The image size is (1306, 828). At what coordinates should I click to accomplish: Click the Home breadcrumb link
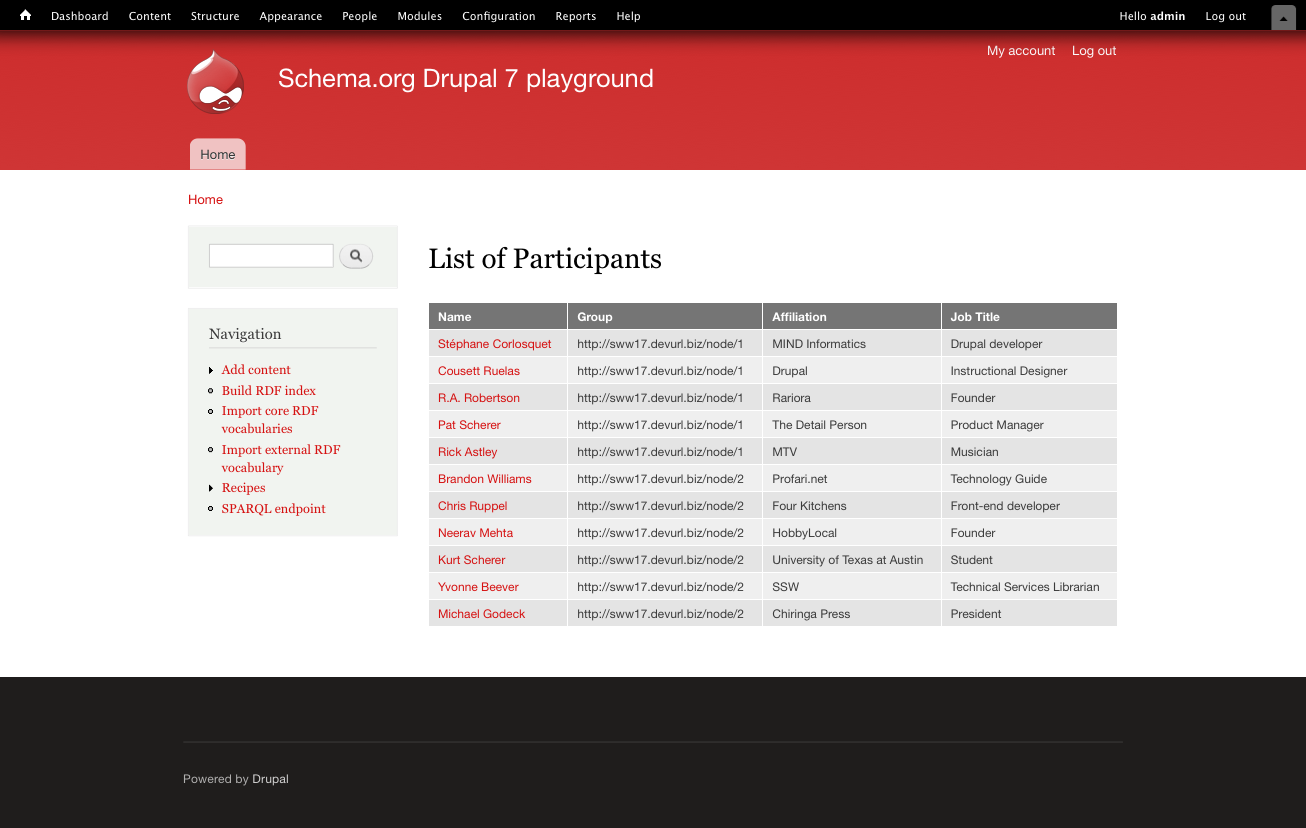205,200
